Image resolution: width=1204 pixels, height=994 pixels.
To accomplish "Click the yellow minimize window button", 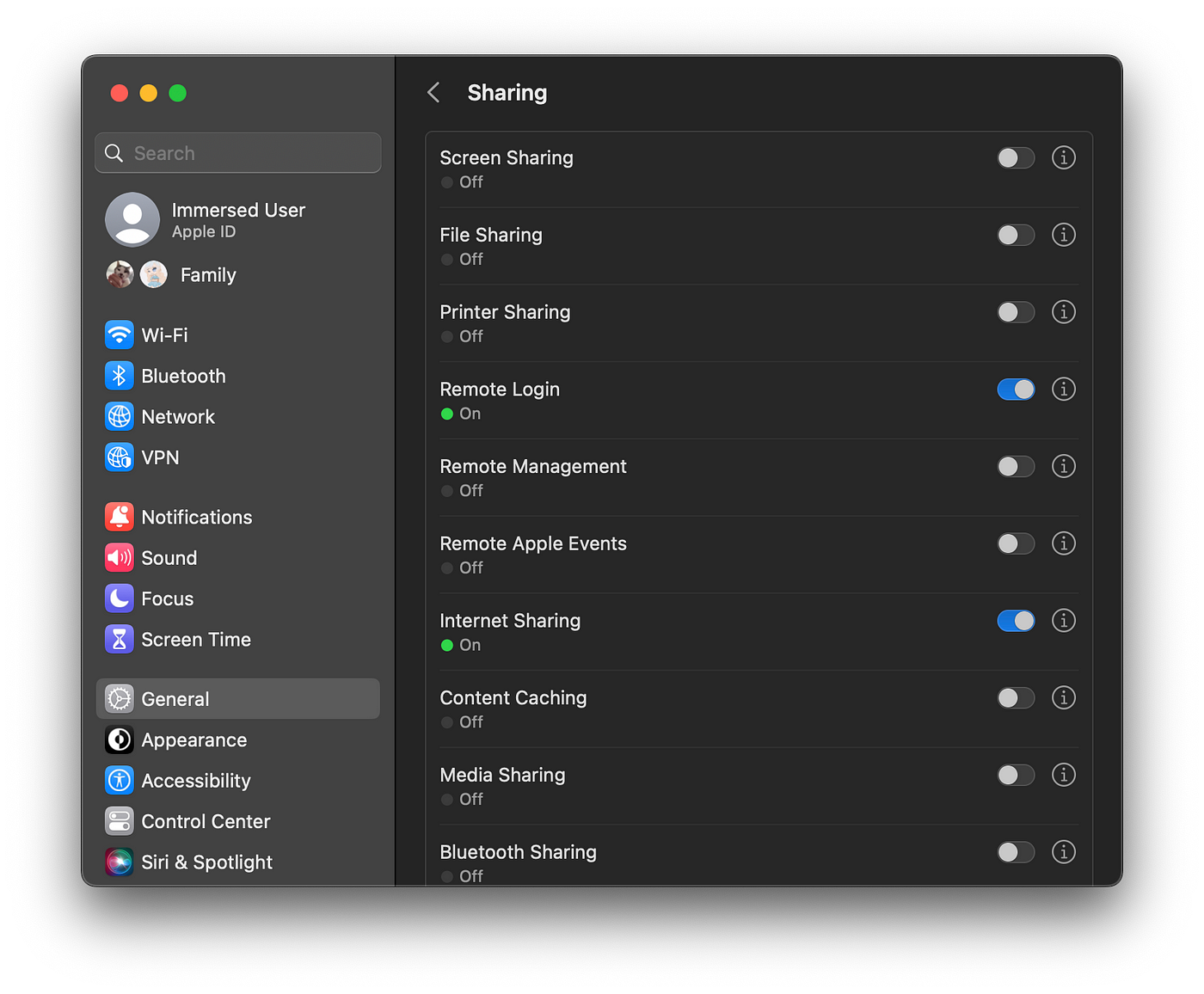I will click(149, 93).
